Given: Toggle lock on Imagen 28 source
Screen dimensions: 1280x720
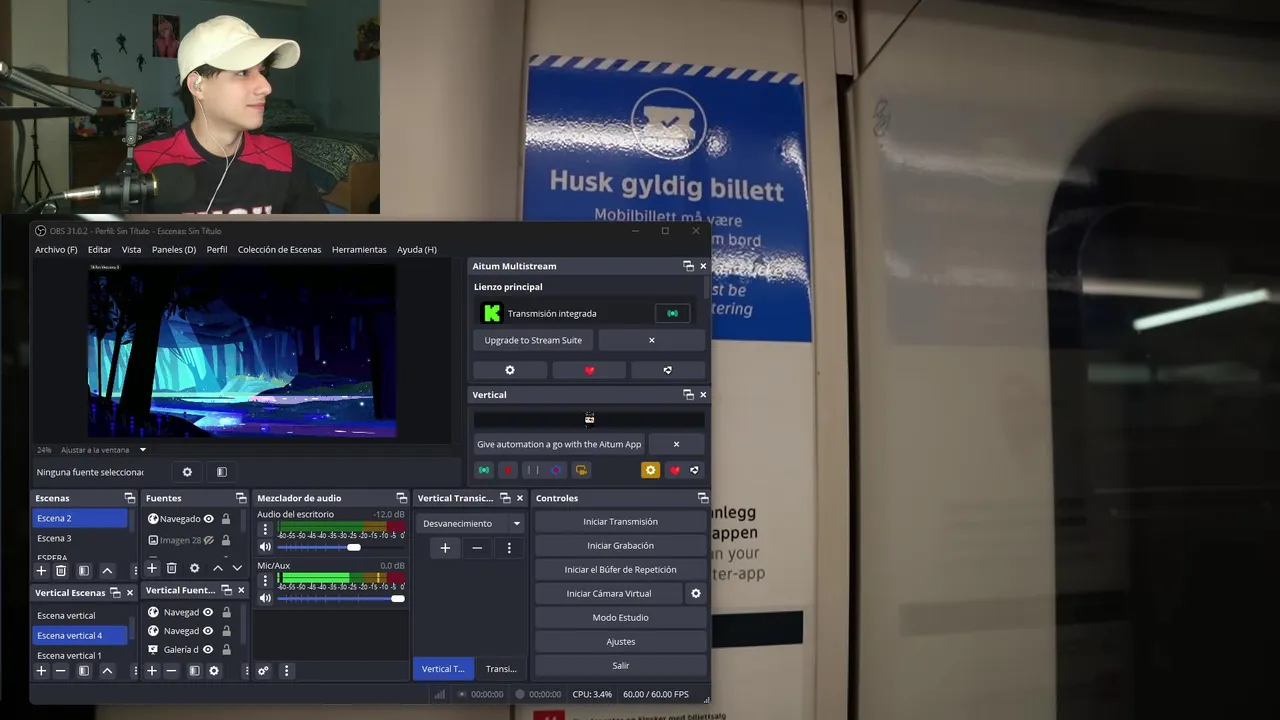Looking at the screenshot, I should click(226, 540).
